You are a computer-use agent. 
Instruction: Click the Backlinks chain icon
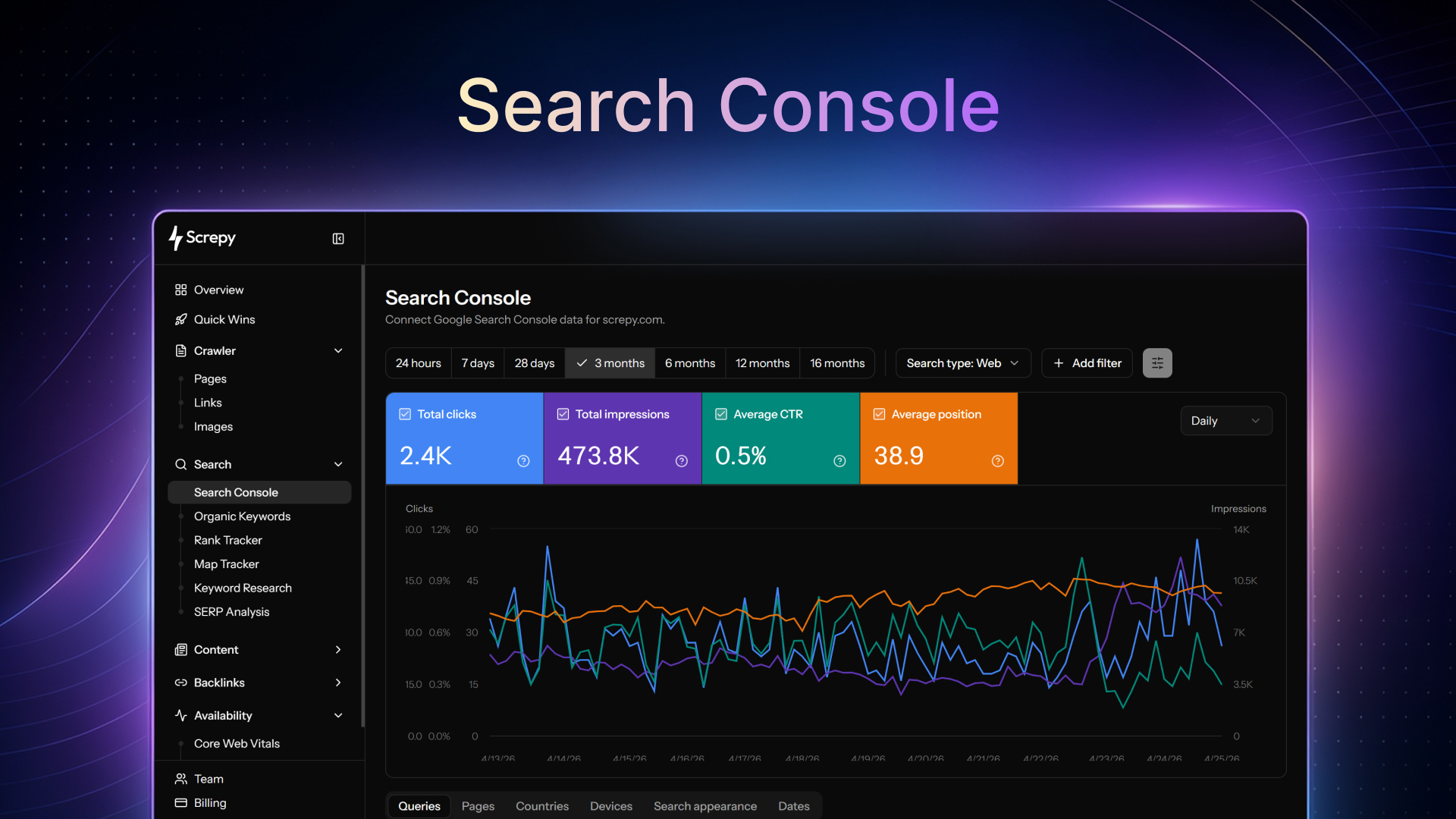pyautogui.click(x=180, y=682)
